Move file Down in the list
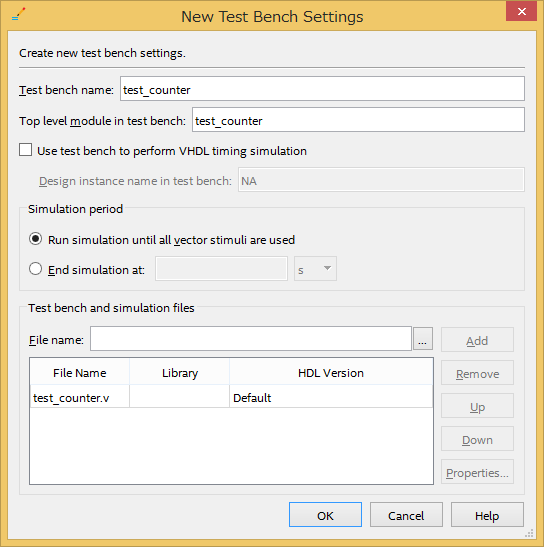This screenshot has height=547, width=544. click(x=477, y=439)
